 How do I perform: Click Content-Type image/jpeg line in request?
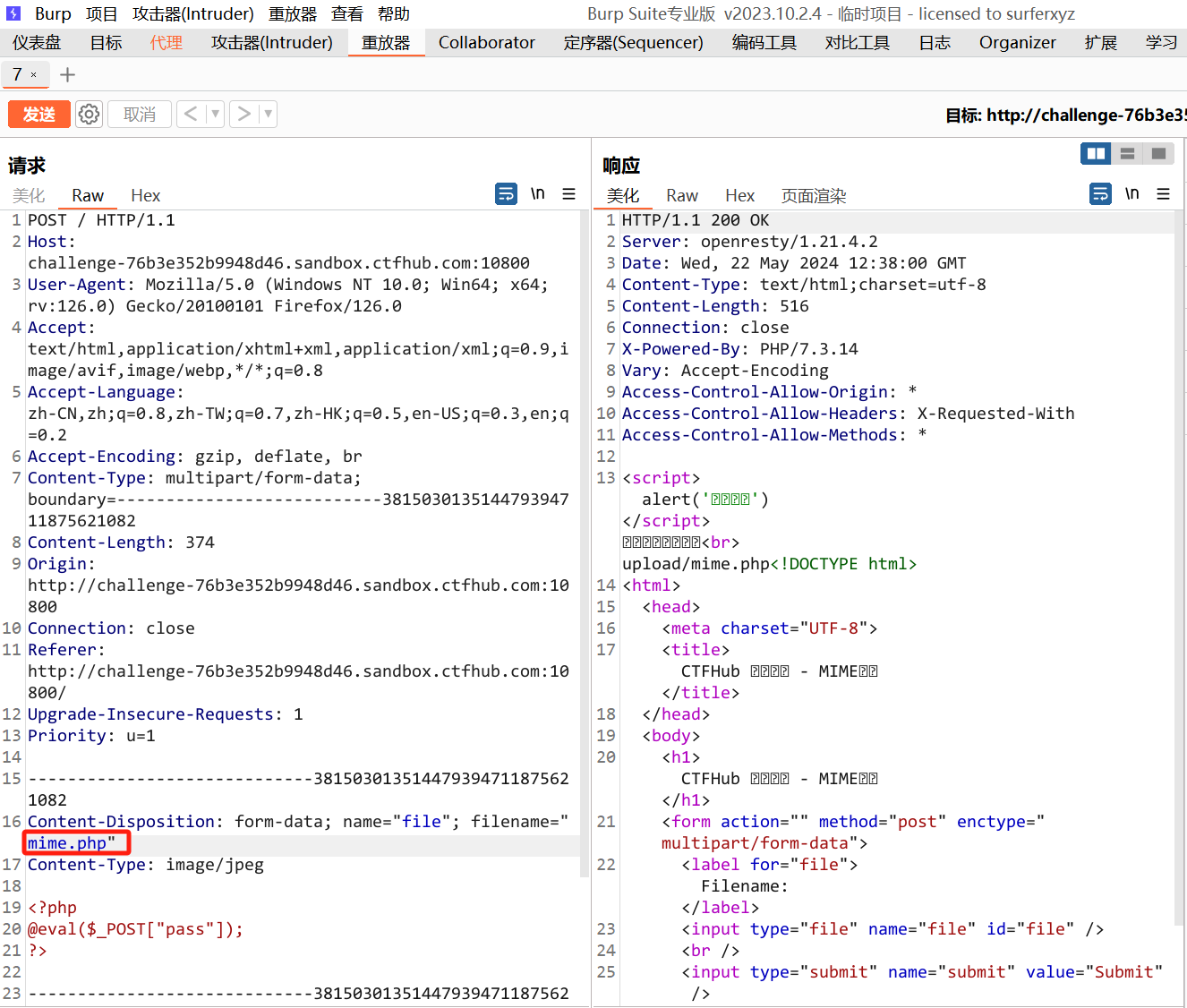point(146,865)
